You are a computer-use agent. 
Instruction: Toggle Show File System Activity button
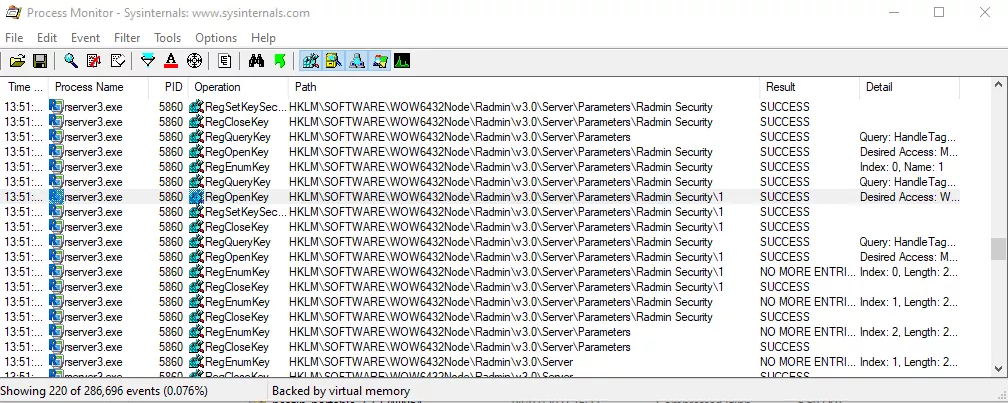[334, 61]
